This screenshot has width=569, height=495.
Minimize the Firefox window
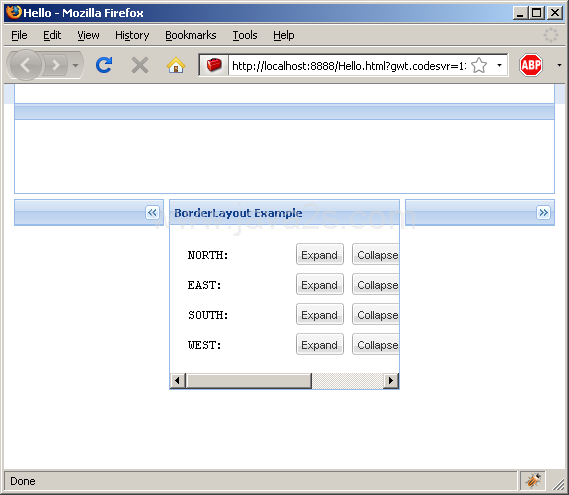click(520, 13)
